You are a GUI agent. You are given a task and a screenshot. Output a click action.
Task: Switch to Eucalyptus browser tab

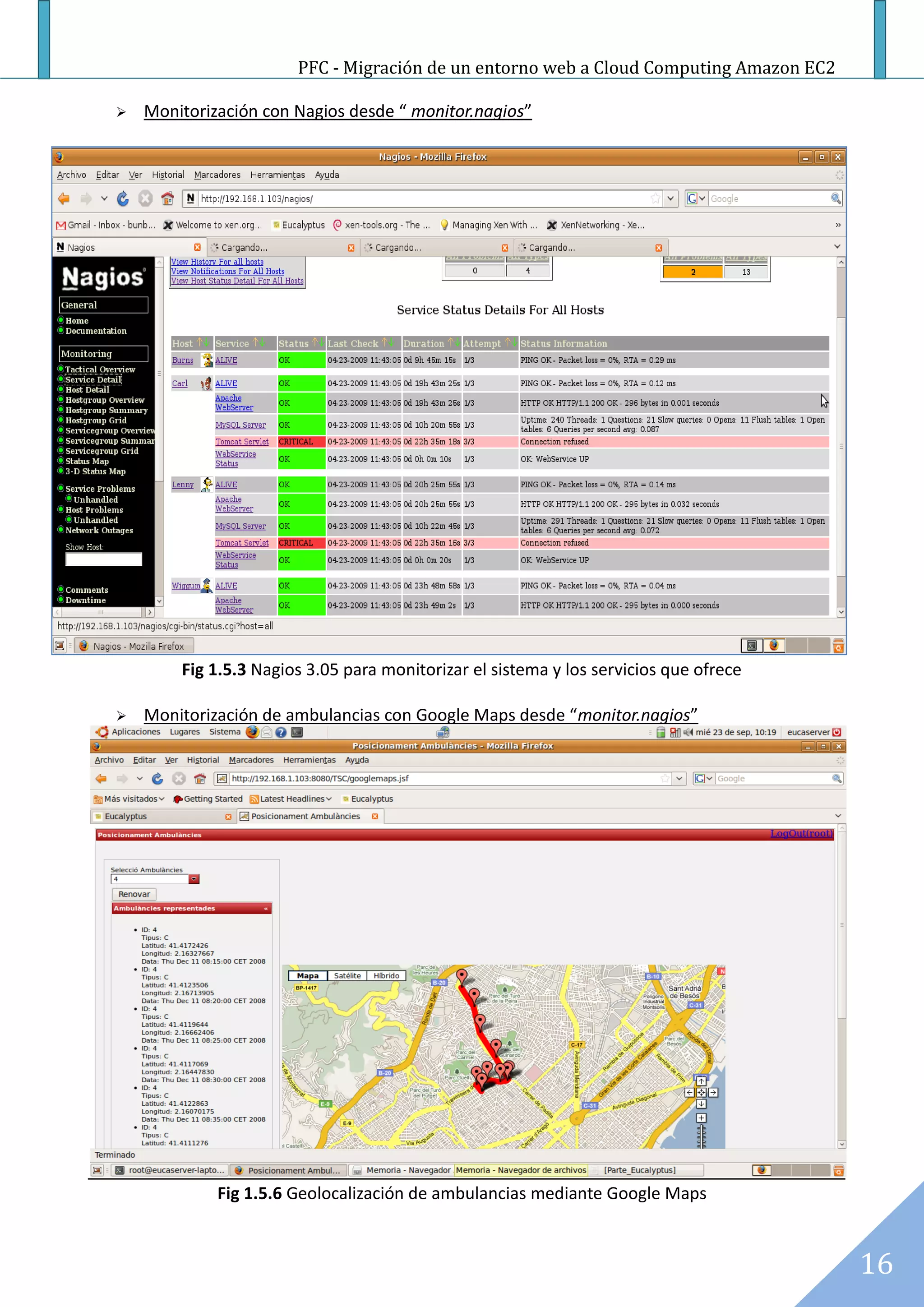(163, 816)
